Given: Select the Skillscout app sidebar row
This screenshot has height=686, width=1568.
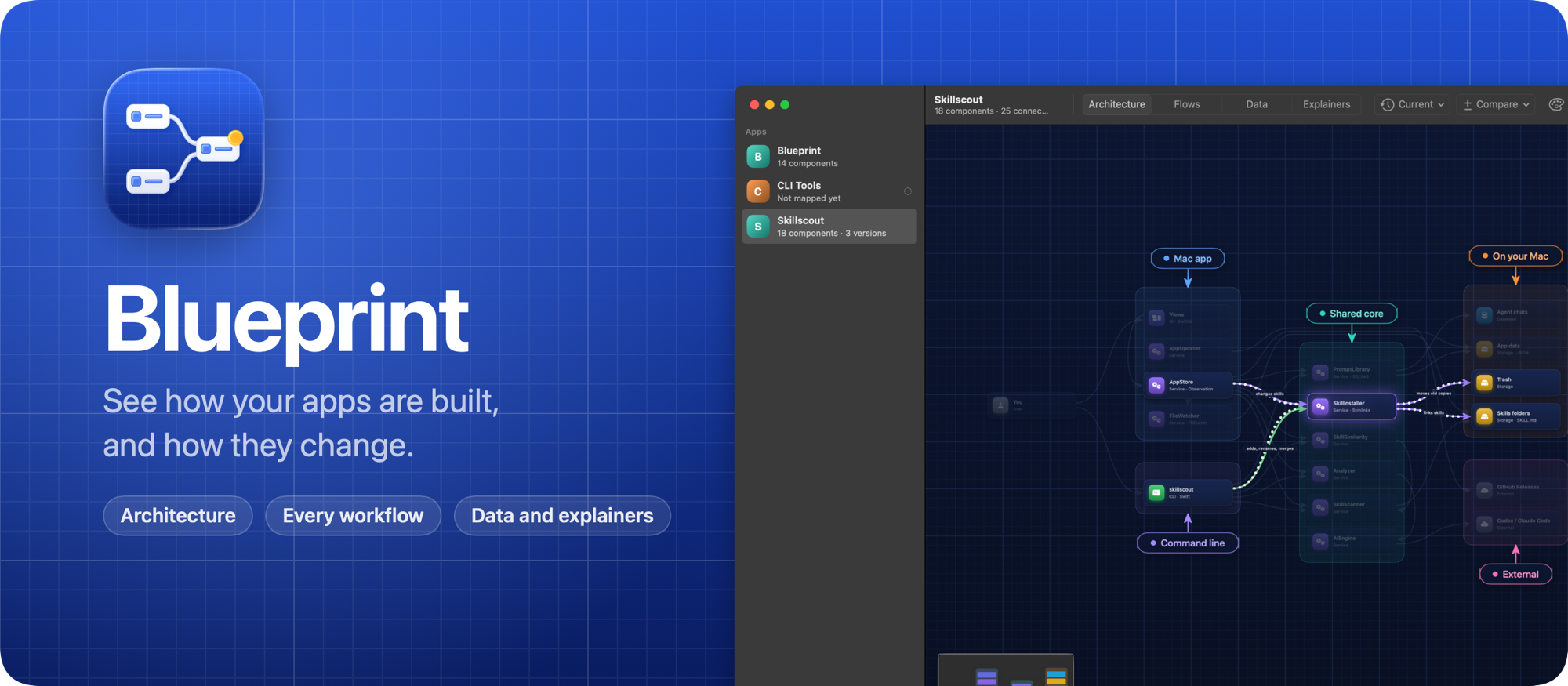Looking at the screenshot, I should coord(829,227).
